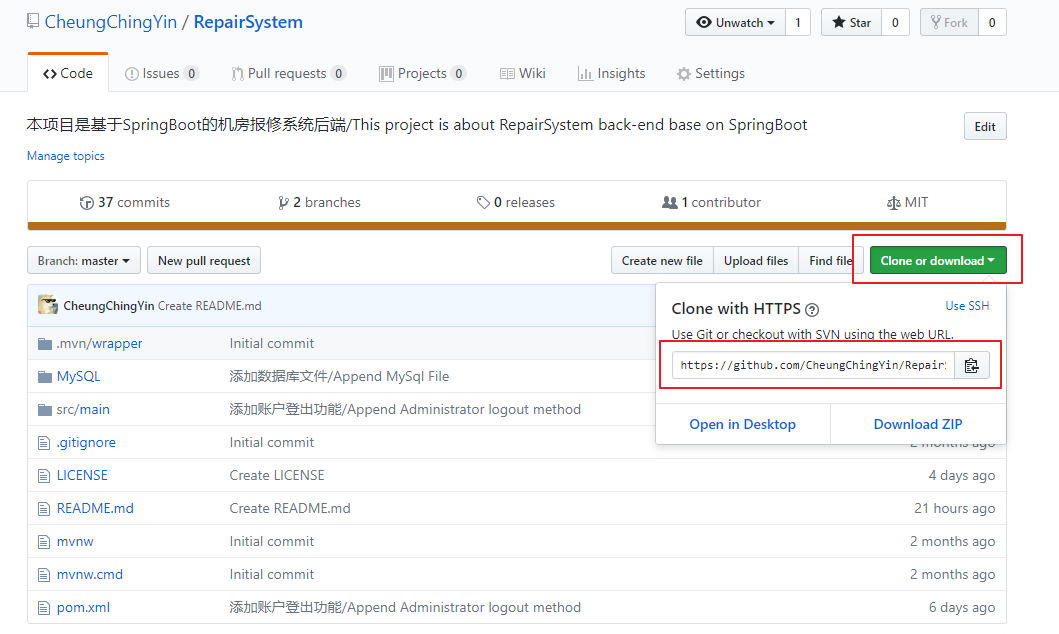Toggle Clone or download dropdown
Screen dimensions: 1059x634
tap(938, 261)
